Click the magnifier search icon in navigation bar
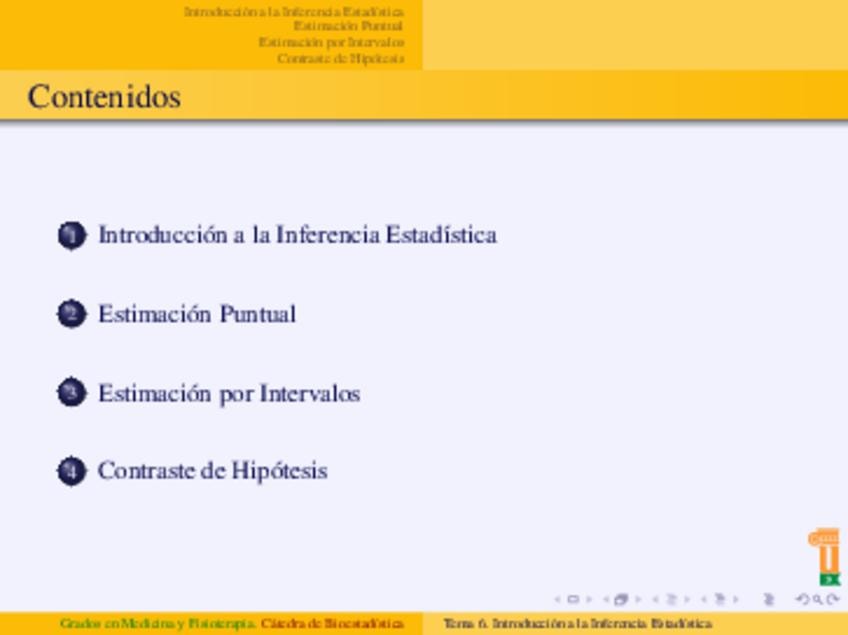Screen dimensions: 848x635 (818, 599)
